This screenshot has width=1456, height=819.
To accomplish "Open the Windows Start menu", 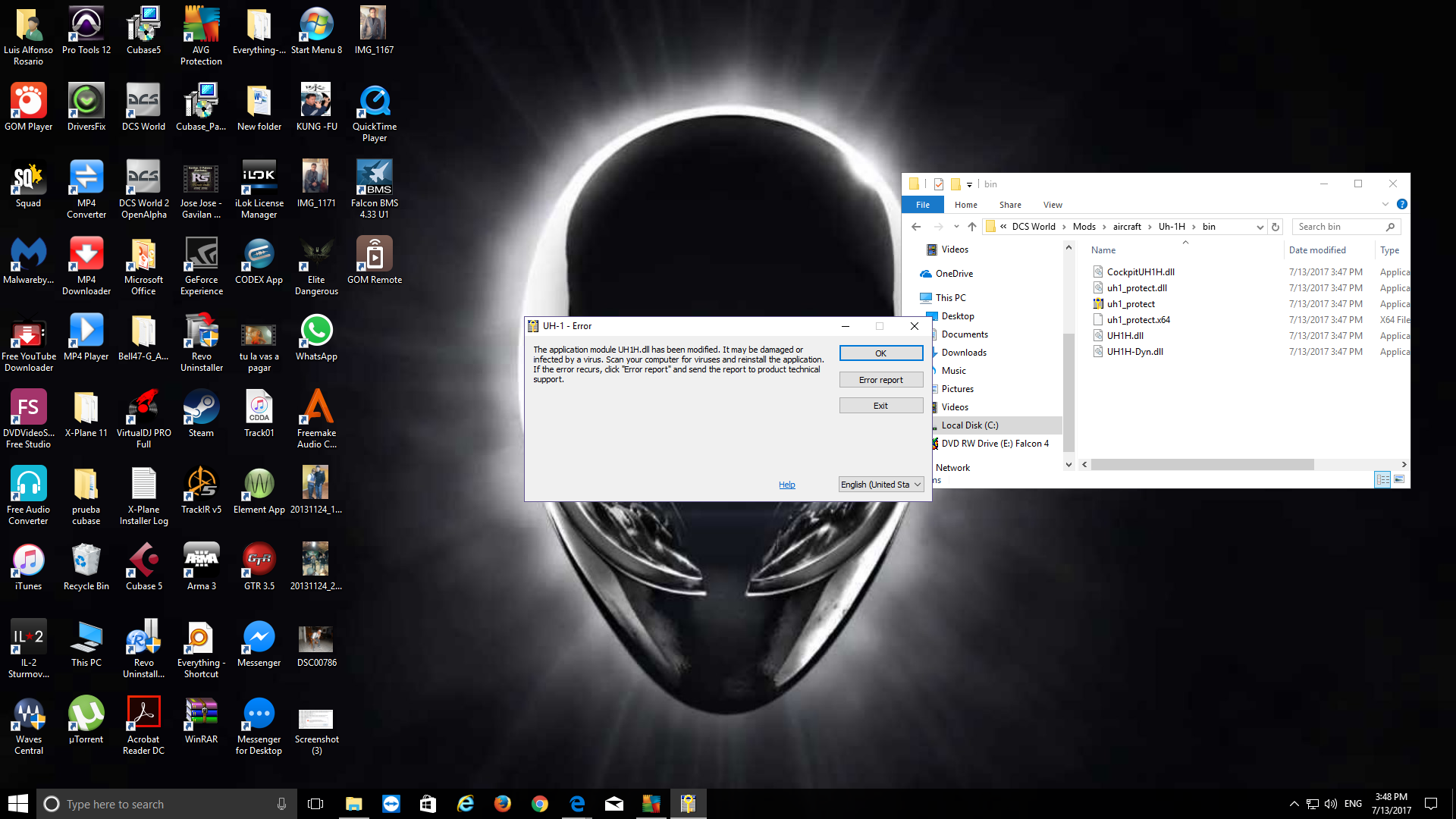I will tap(18, 804).
